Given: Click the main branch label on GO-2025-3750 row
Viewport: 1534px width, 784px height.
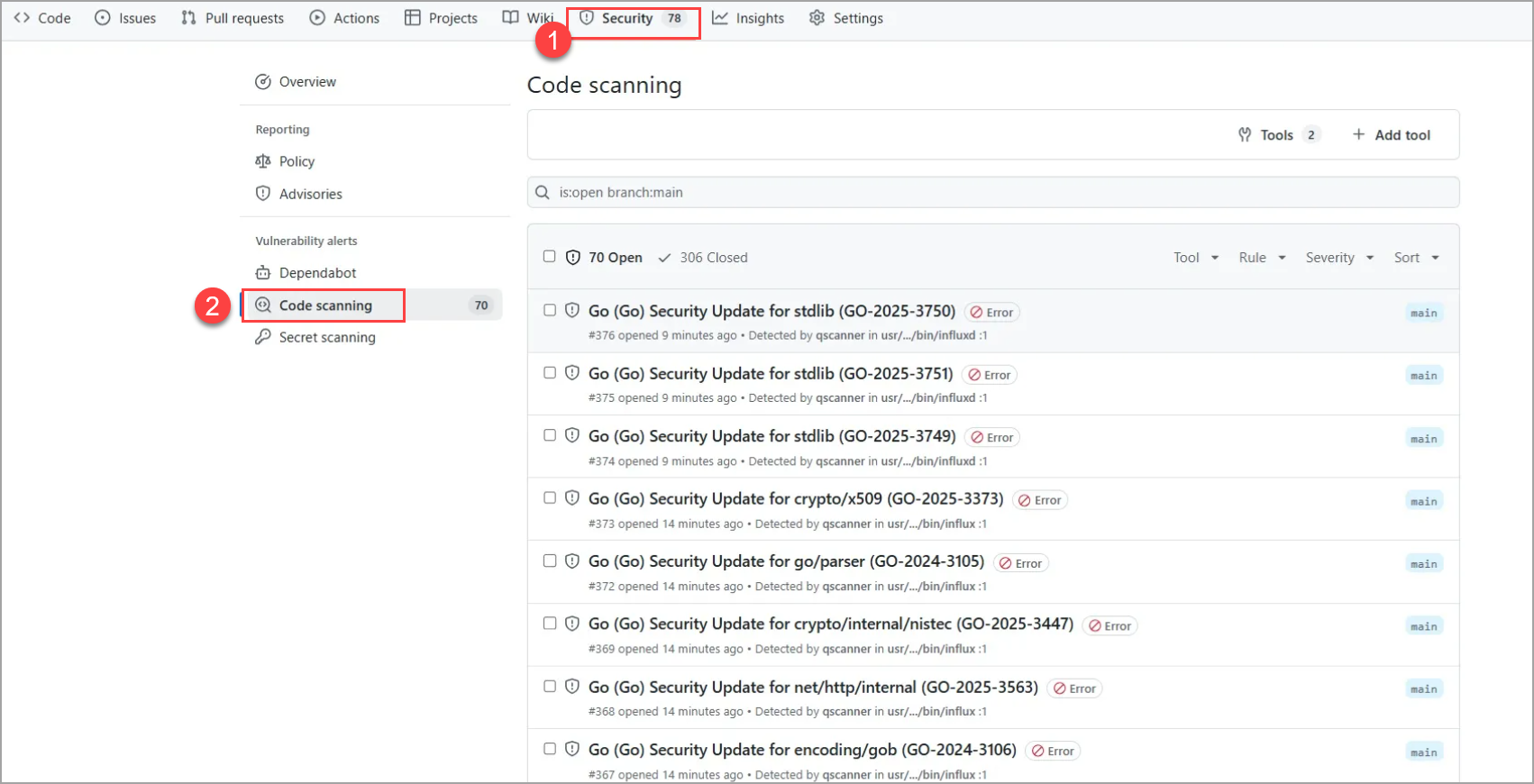Looking at the screenshot, I should [x=1424, y=313].
